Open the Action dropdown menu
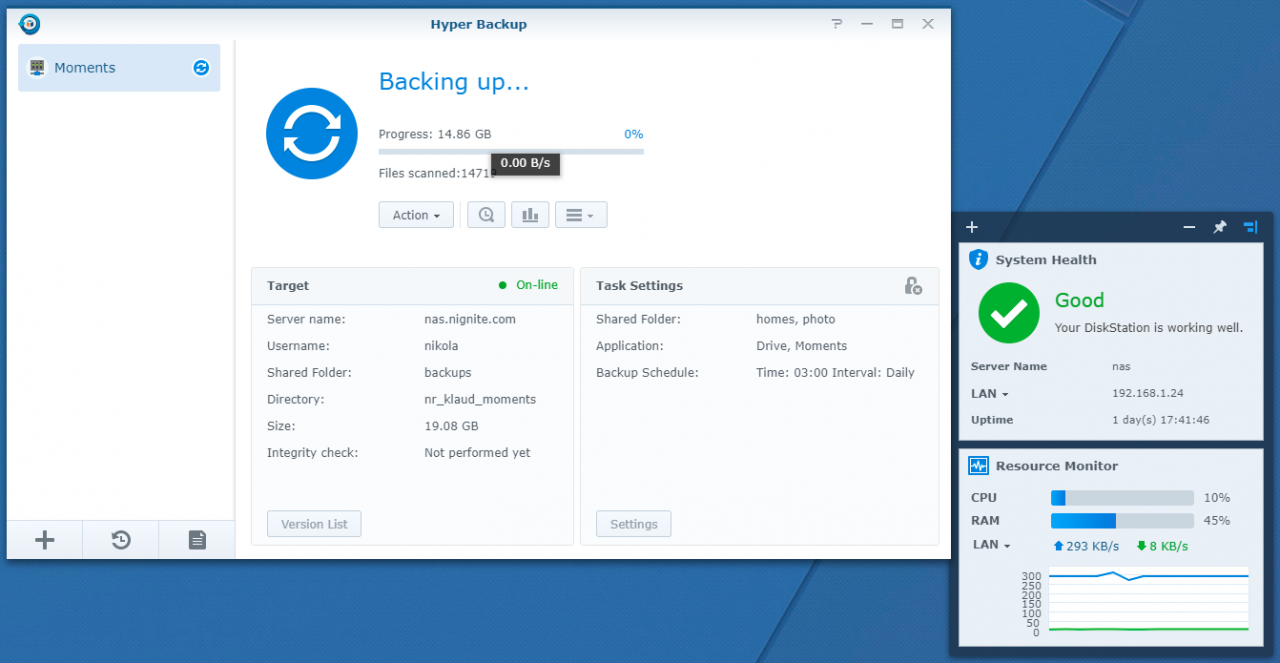Screen dimensions: 1280x663 coord(415,214)
